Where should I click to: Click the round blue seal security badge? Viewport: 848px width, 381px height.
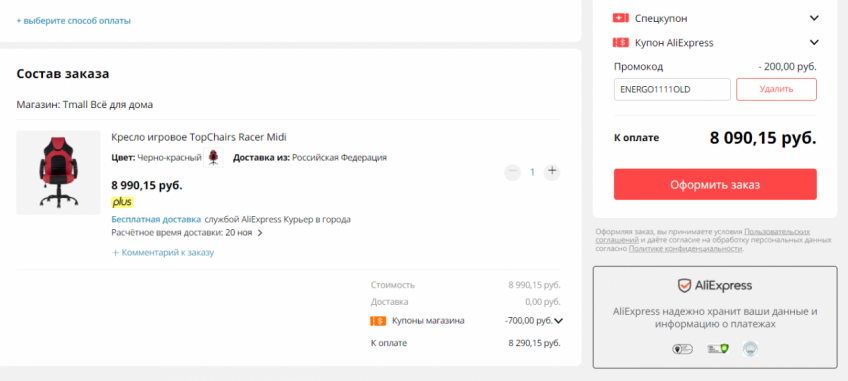750,349
